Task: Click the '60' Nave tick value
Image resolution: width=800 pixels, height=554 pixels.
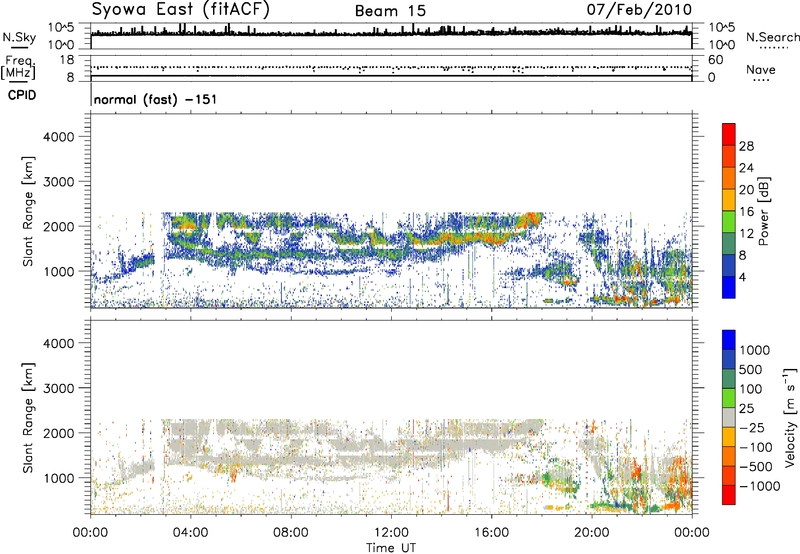Action: [x=715, y=60]
